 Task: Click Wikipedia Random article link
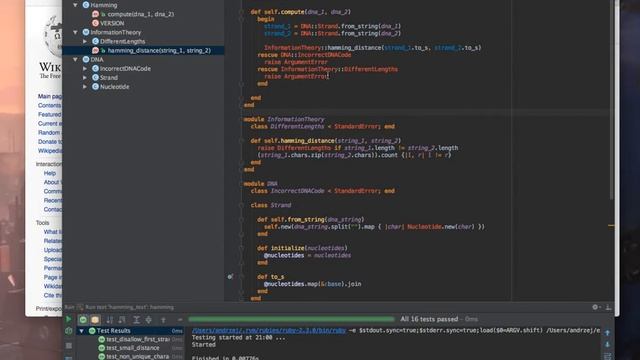[49, 133]
